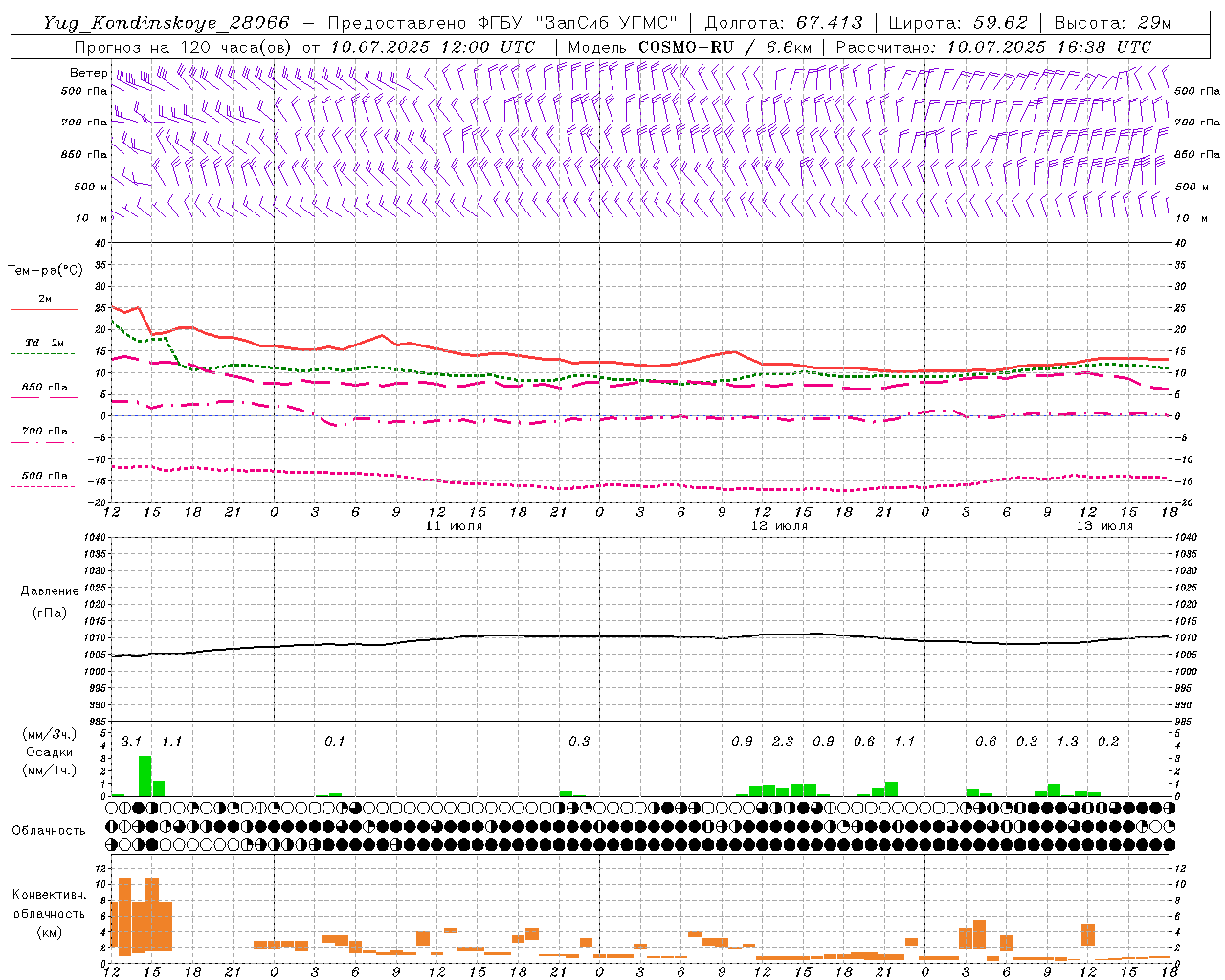1225x980 pixels.
Task: Click the Конвективн. convective cloud label
Action: 49,895
